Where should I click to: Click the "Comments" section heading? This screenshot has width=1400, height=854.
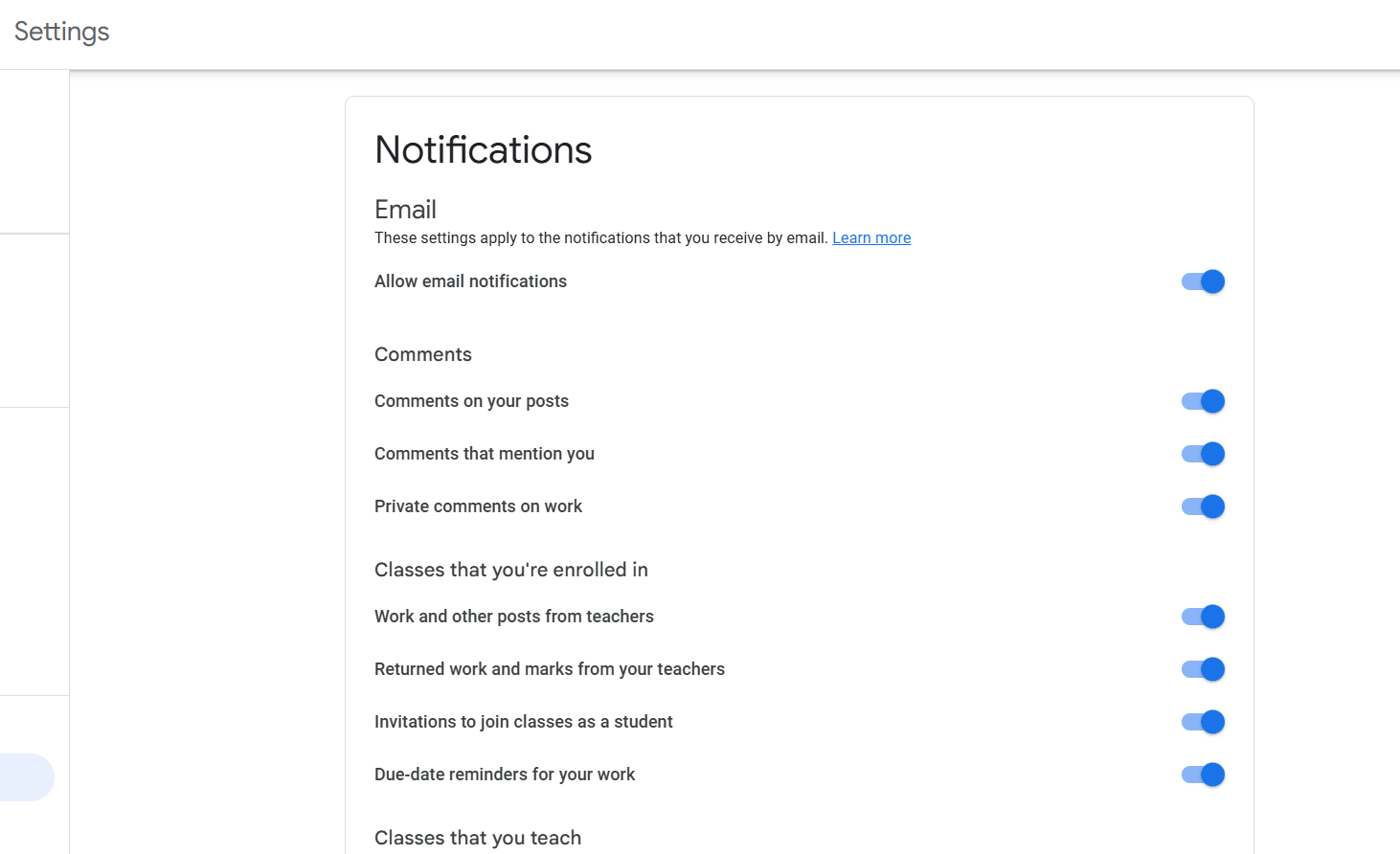422,354
